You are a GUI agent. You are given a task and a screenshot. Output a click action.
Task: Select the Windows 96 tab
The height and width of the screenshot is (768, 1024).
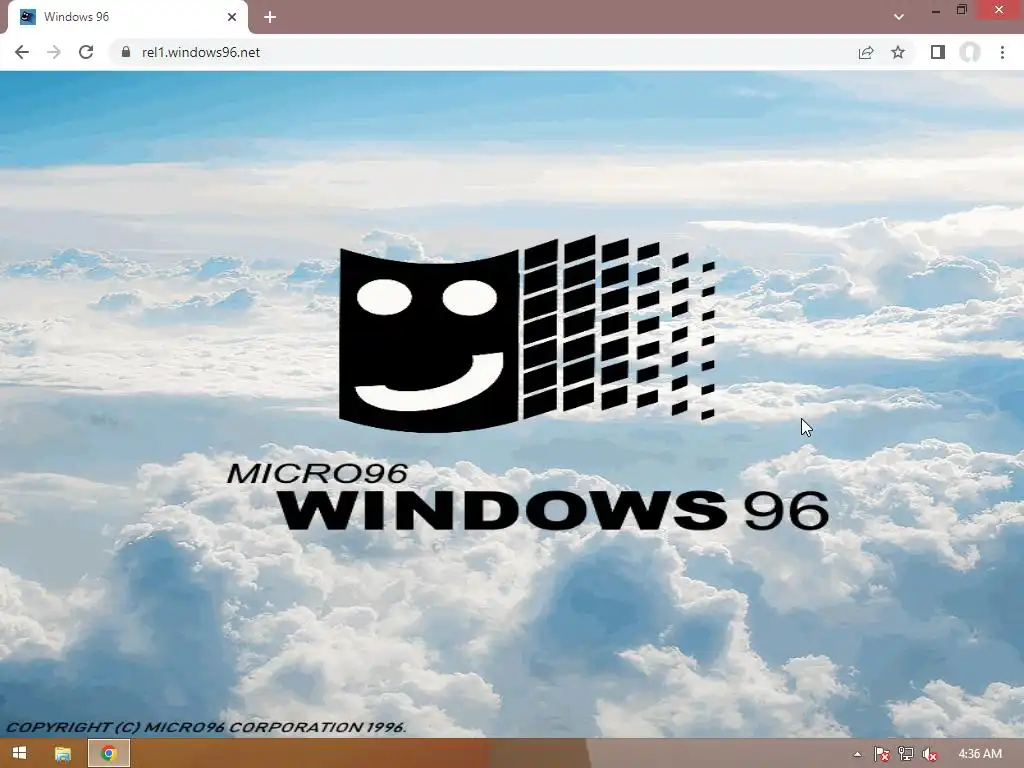pyautogui.click(x=128, y=17)
